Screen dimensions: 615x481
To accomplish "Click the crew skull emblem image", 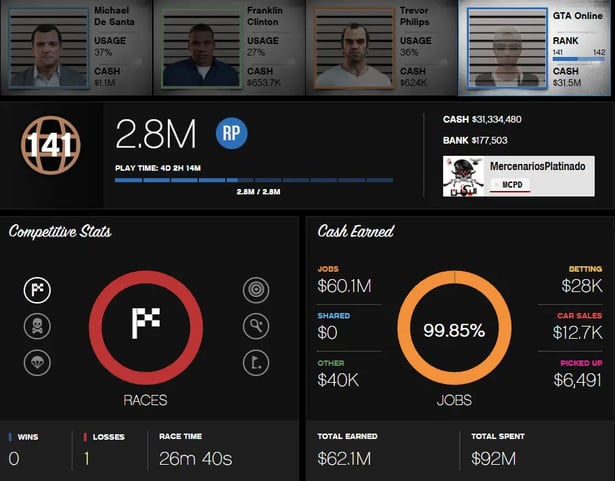I will (x=463, y=176).
